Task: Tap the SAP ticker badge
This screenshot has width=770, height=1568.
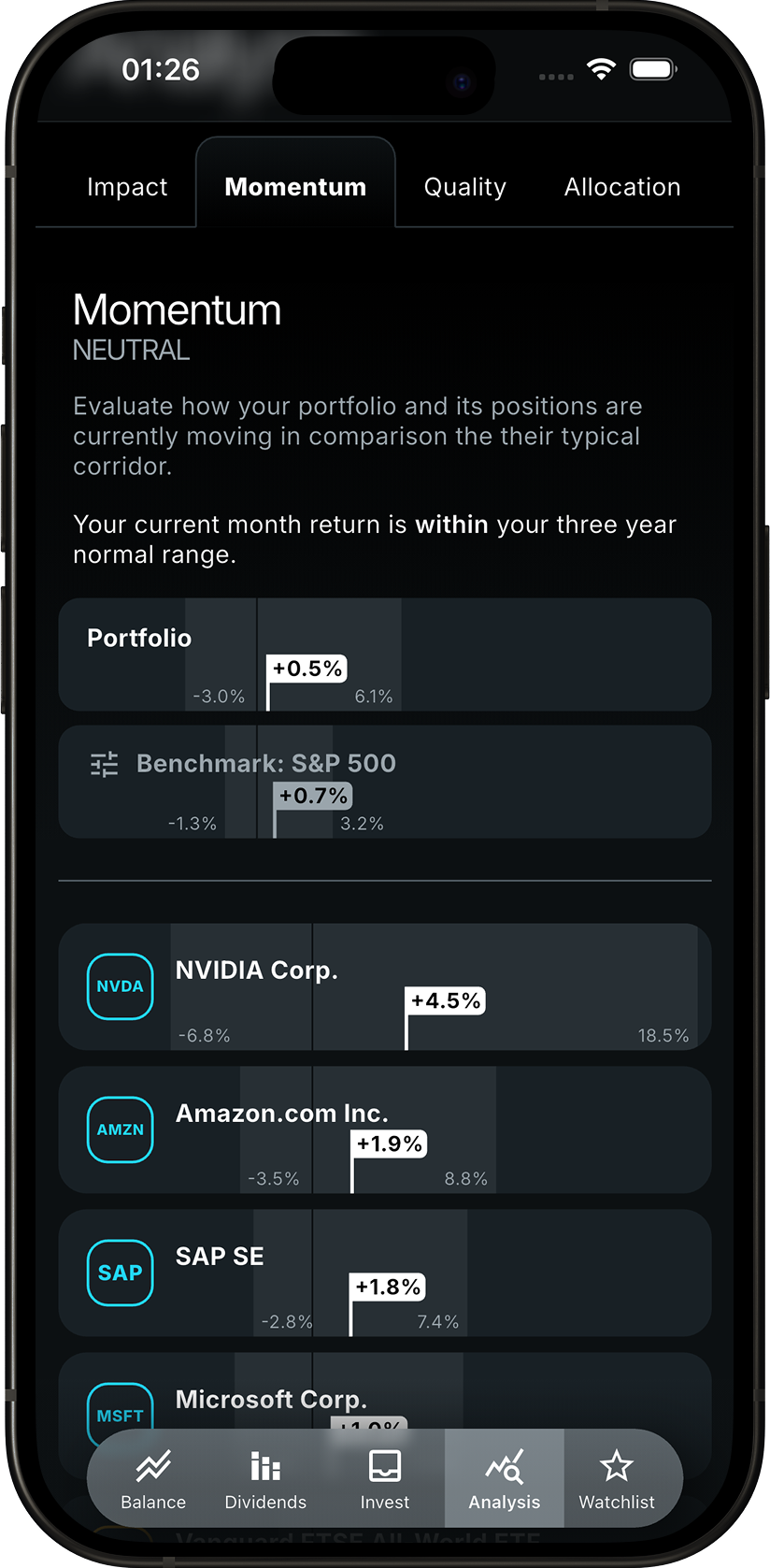Action: 120,1272
